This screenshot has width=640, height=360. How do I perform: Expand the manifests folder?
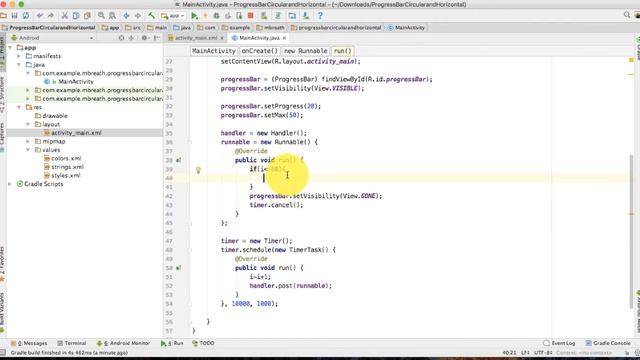coord(19,56)
